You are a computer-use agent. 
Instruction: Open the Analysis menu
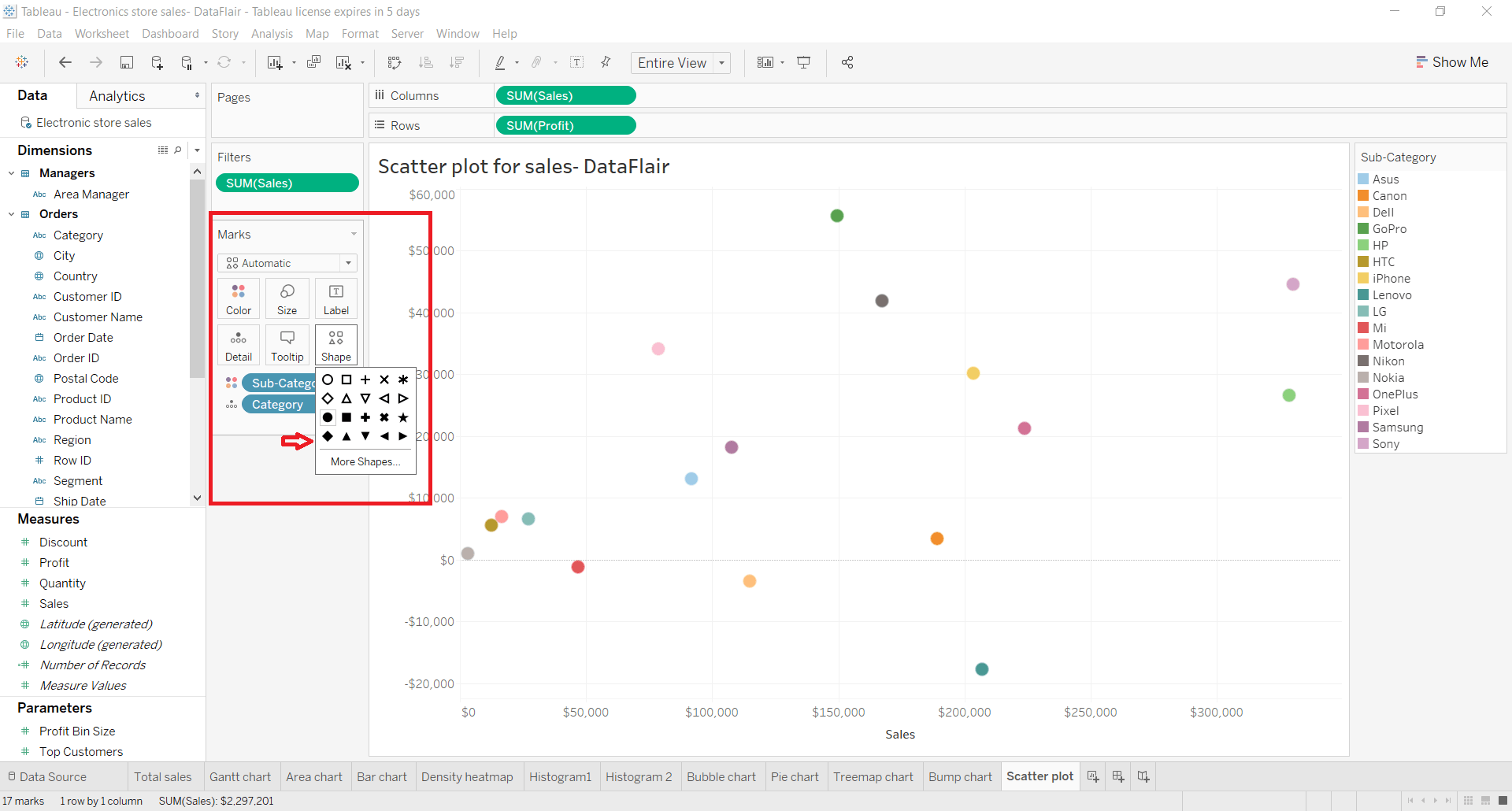tap(272, 33)
